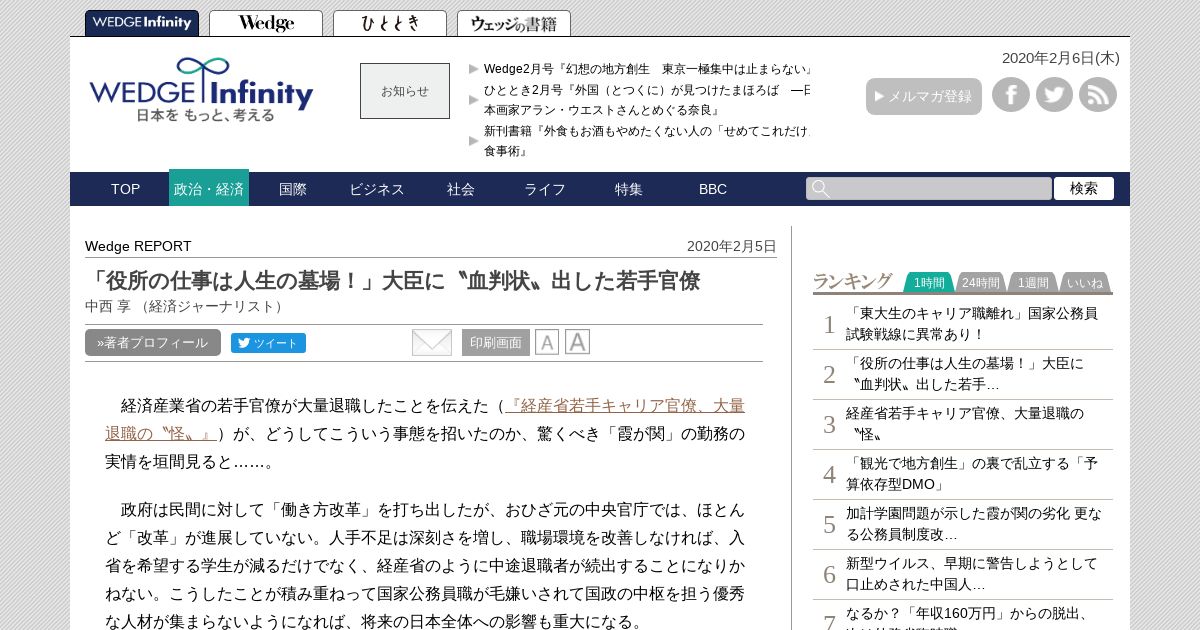Open ranking 3: 経産省若手キャリア官僚、大量退職
Image resolution: width=1200 pixels, height=630 pixels.
click(965, 424)
